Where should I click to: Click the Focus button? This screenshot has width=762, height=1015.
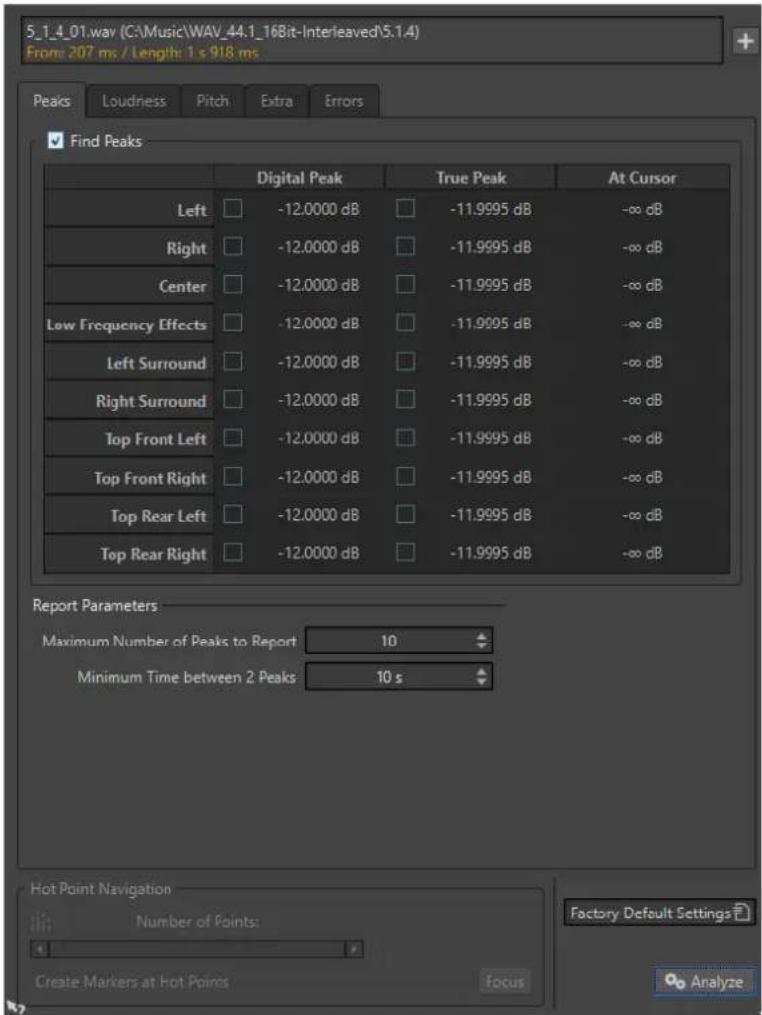click(x=505, y=981)
